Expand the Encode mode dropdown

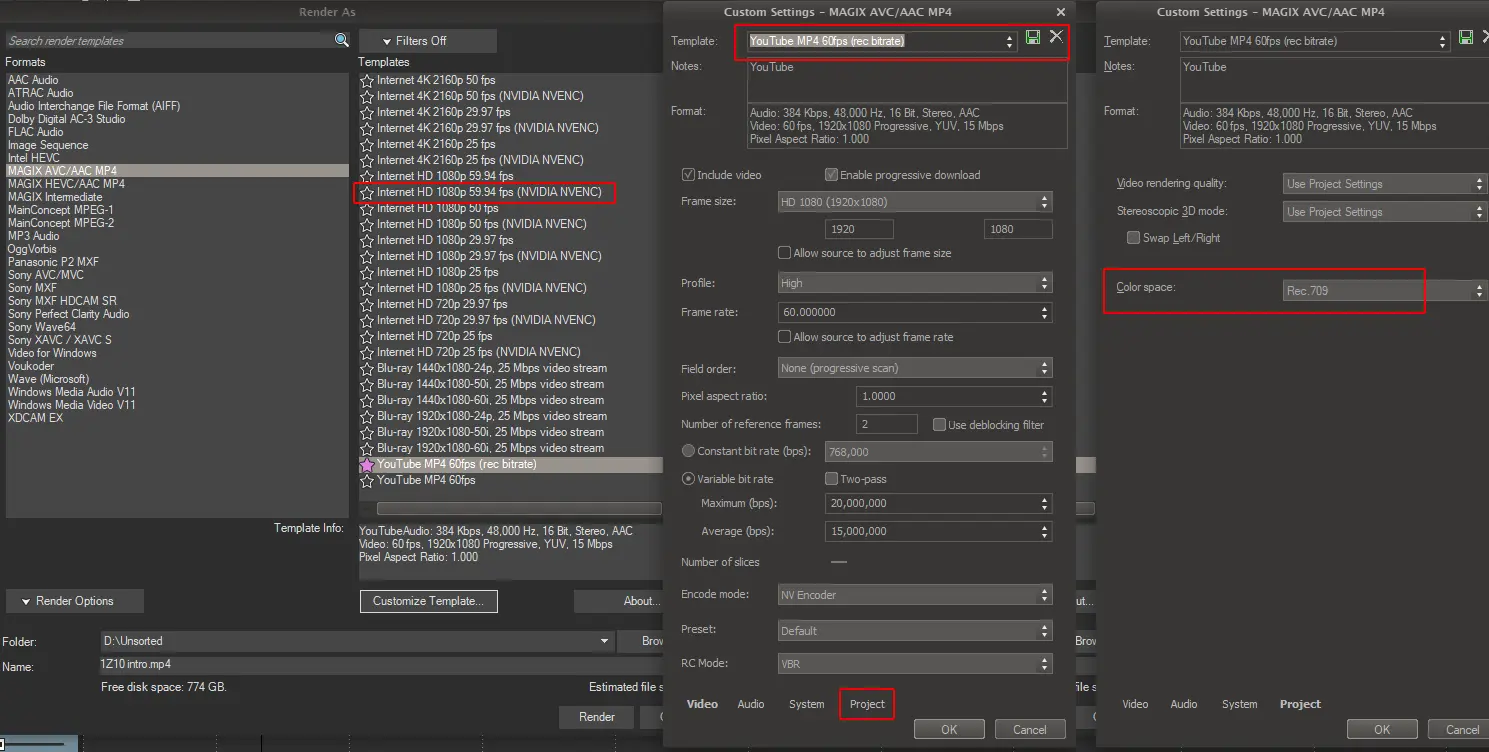[x=914, y=595]
